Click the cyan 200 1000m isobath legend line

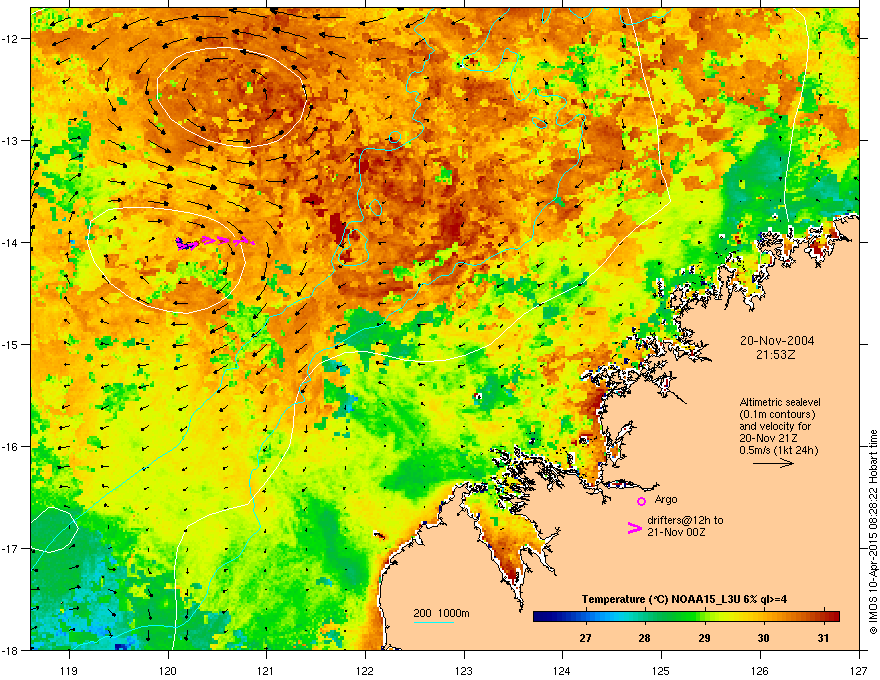pyautogui.click(x=433, y=623)
